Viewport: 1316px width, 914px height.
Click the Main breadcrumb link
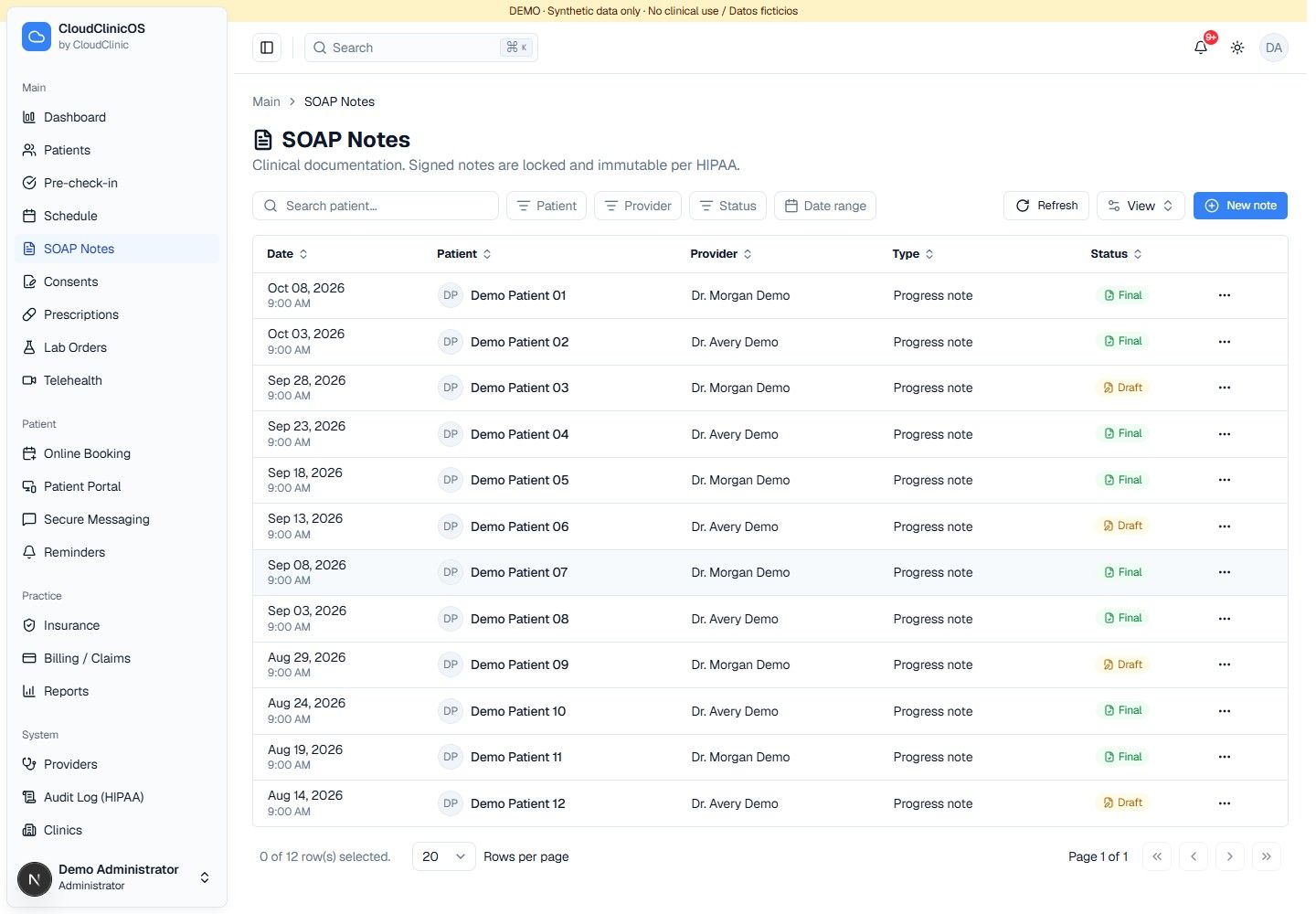point(266,101)
